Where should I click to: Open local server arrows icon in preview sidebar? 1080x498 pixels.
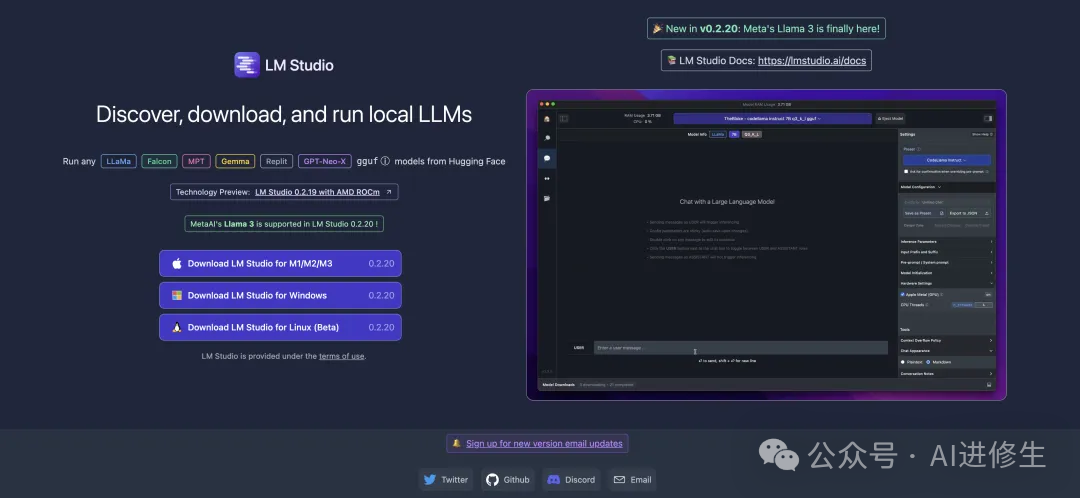[x=547, y=178]
